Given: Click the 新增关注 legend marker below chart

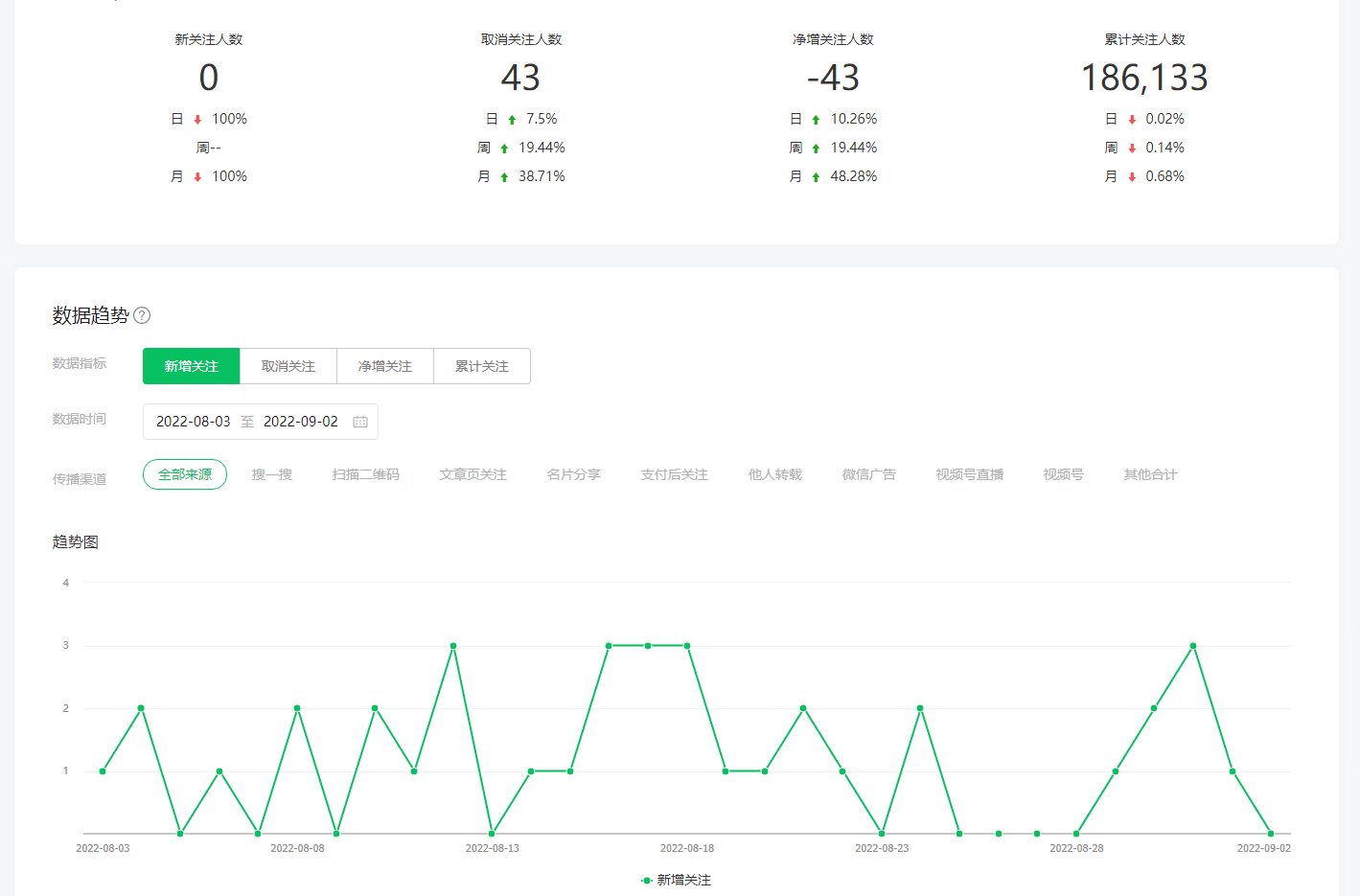Looking at the screenshot, I should [x=647, y=880].
